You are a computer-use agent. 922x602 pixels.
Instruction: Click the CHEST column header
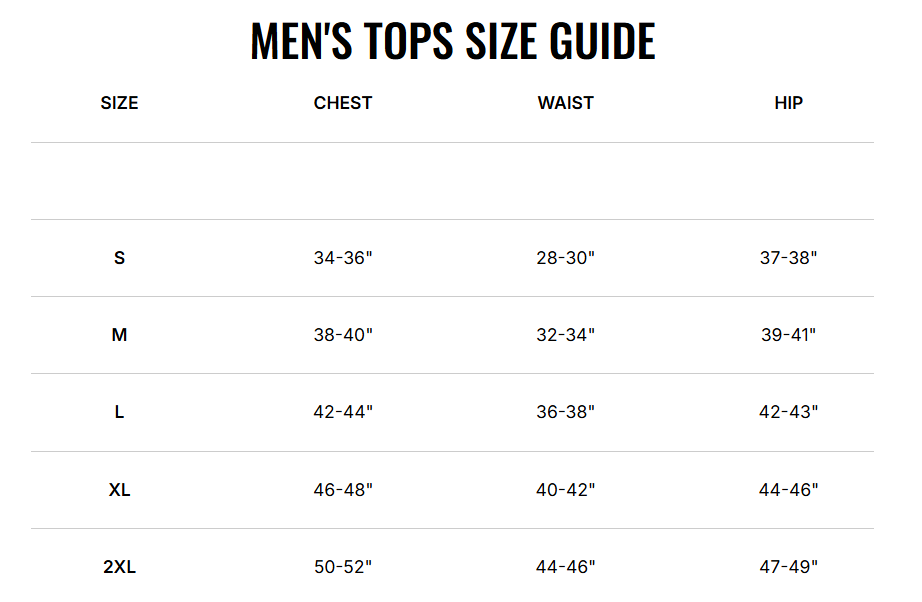(x=343, y=103)
